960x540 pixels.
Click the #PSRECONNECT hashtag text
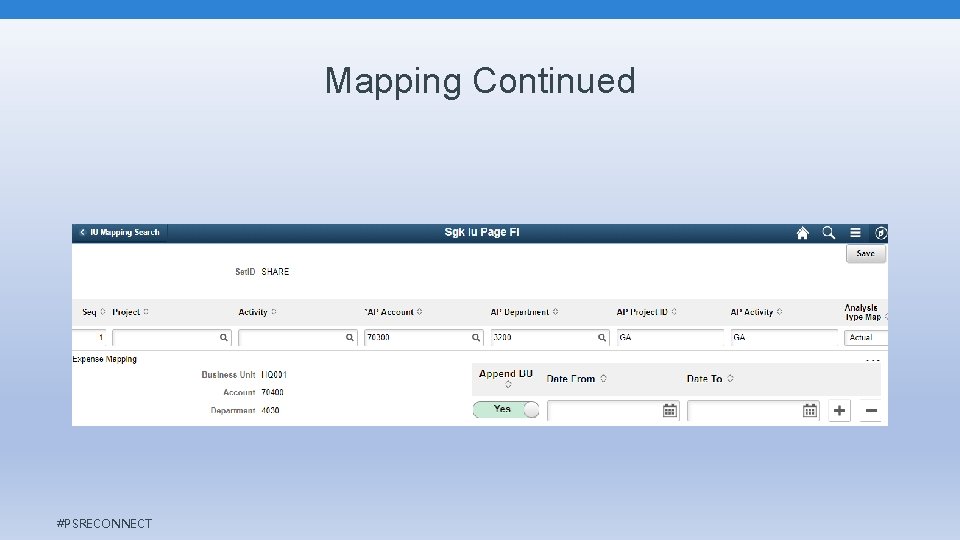(x=104, y=523)
